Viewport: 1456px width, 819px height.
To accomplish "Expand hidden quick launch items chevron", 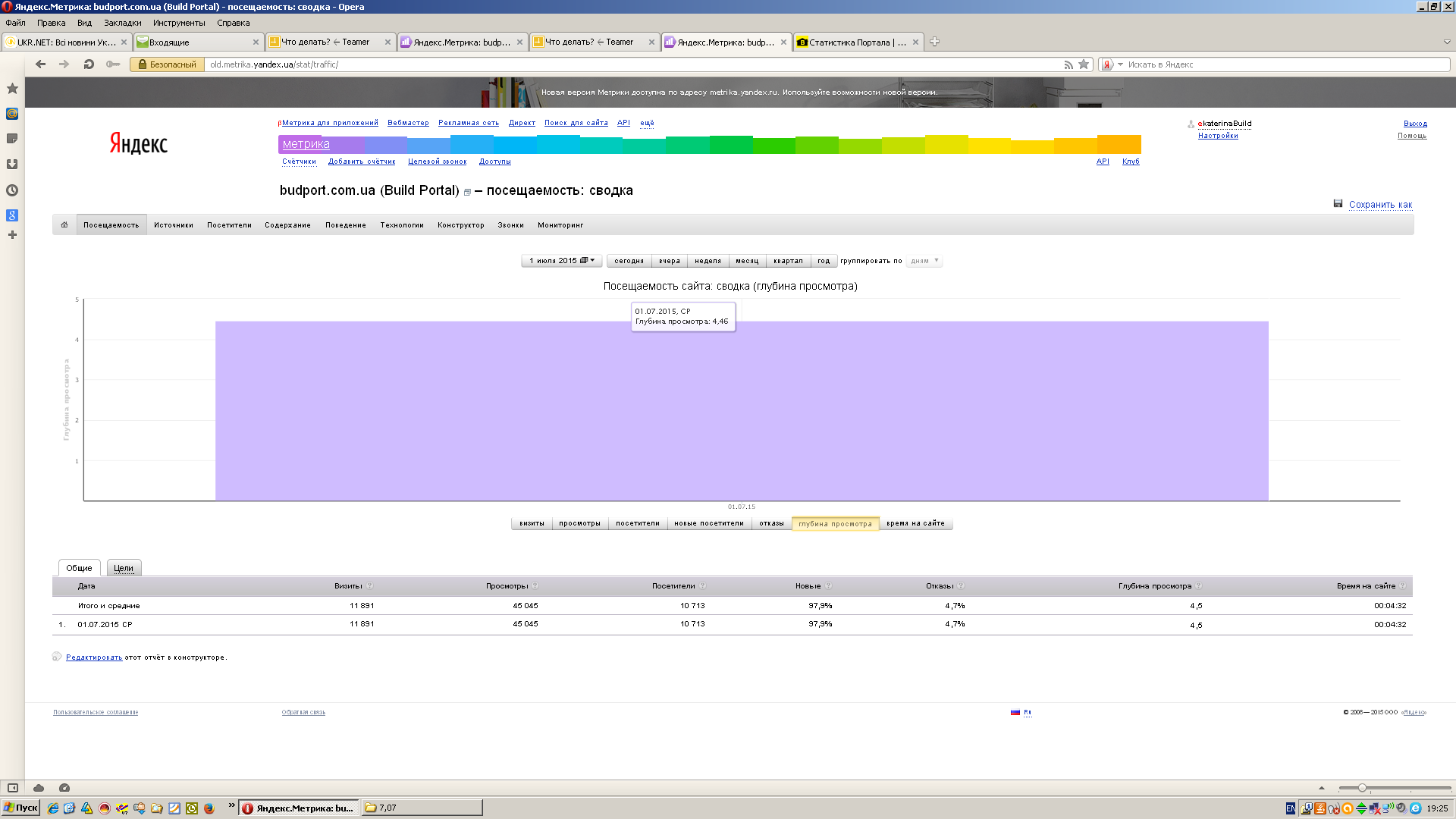I will tap(231, 806).
